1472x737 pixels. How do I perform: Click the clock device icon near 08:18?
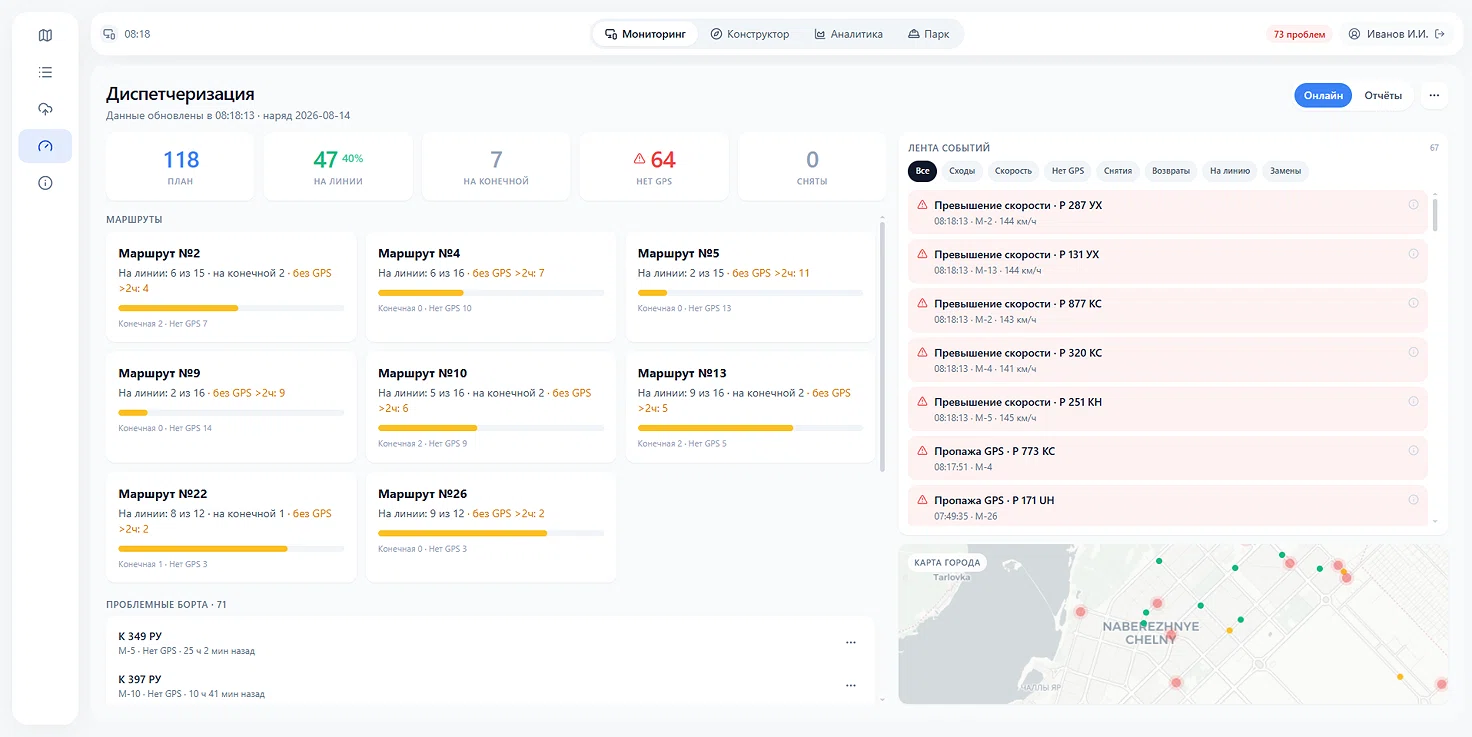tap(110, 34)
